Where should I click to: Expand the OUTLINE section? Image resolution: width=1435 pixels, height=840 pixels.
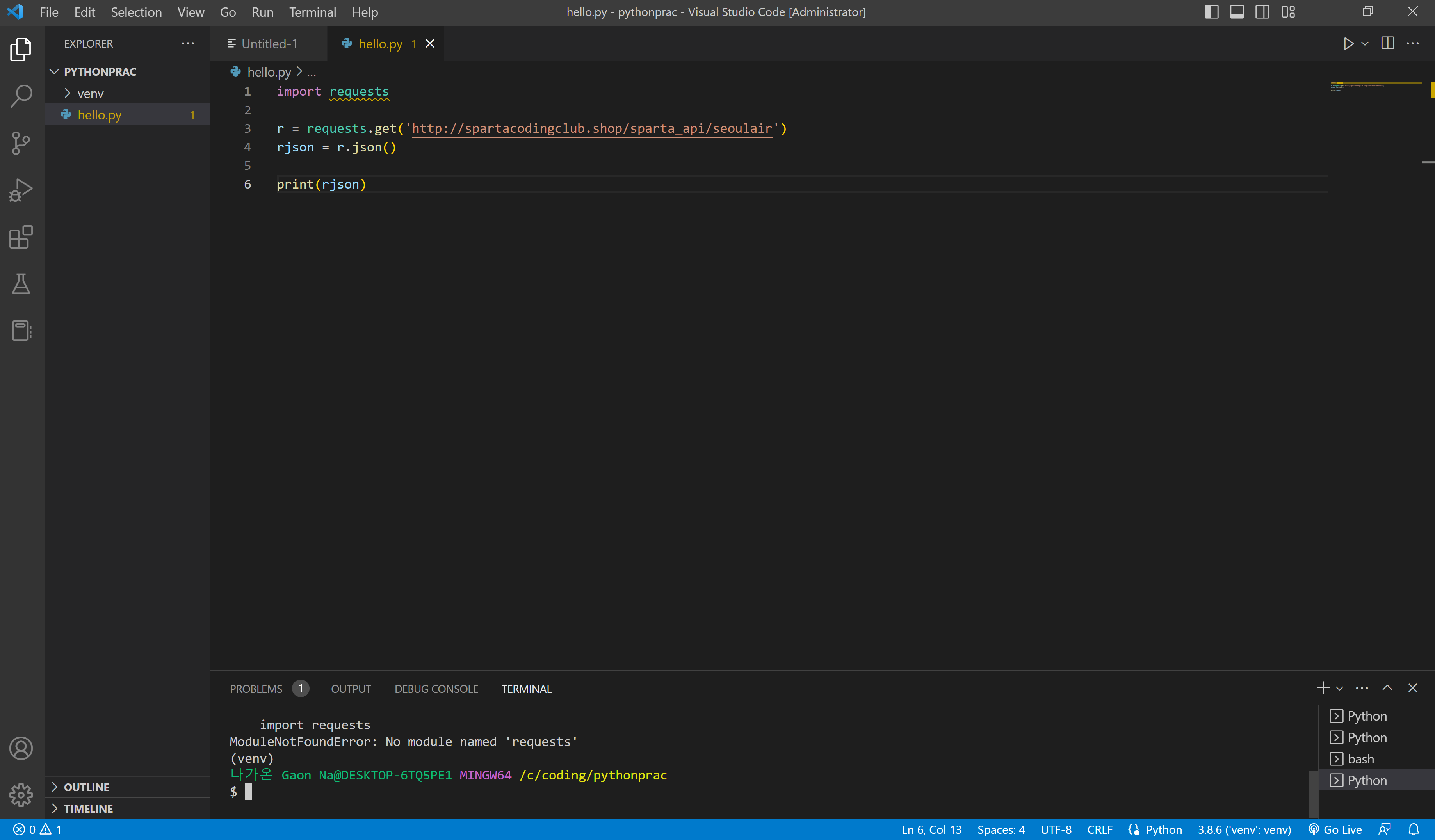(87, 787)
